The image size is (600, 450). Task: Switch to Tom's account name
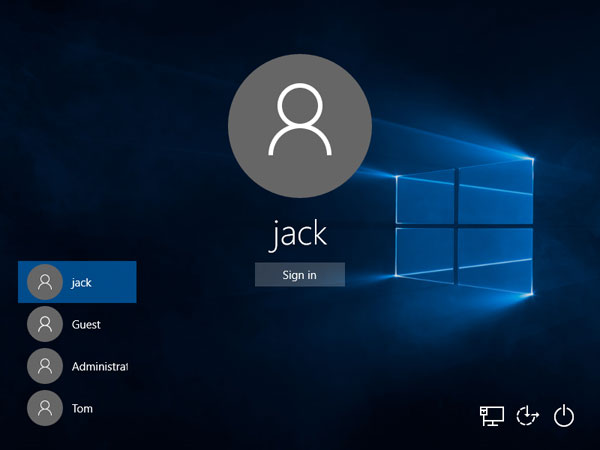click(x=82, y=409)
